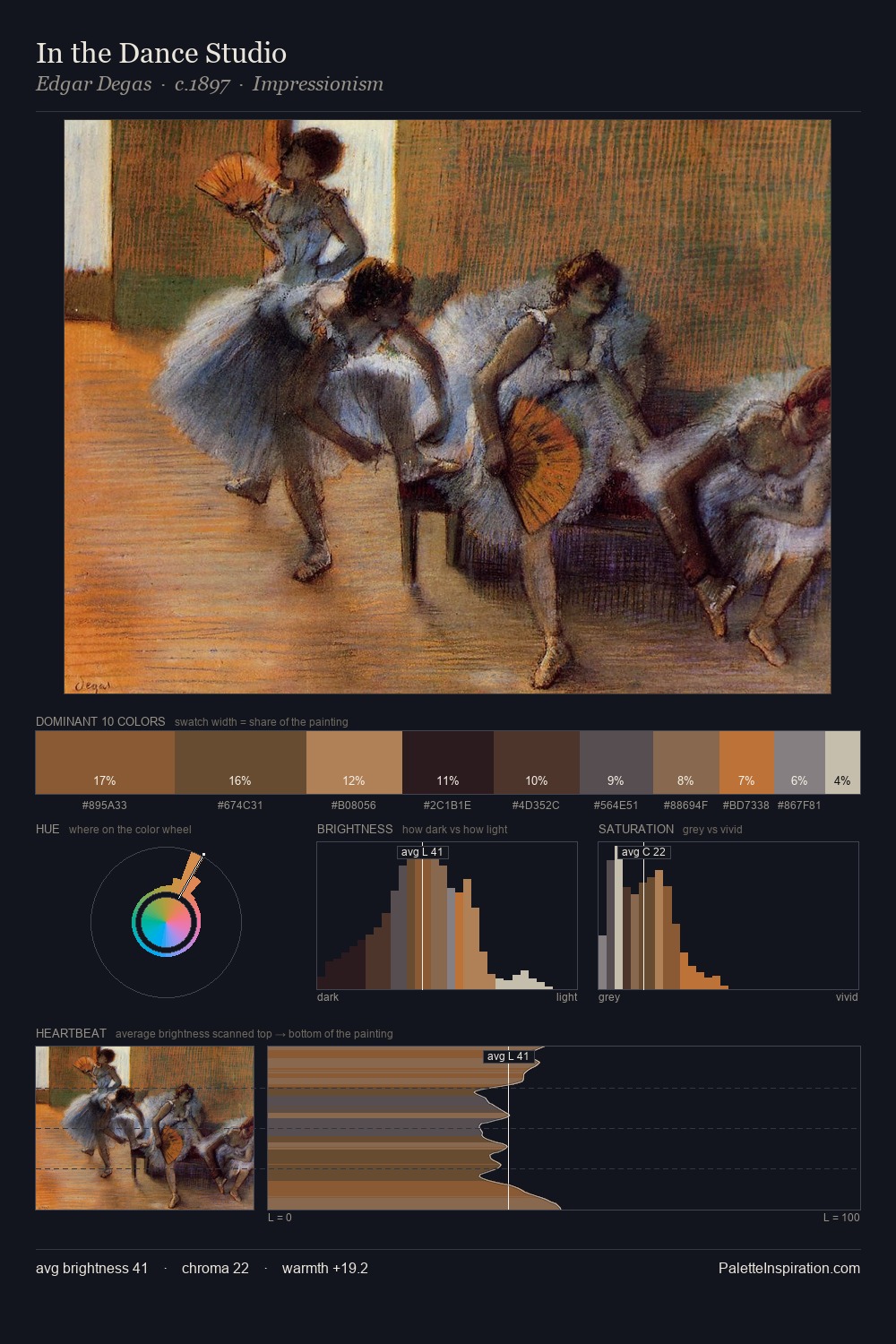This screenshot has width=896, height=1344.
Task: Click "grey vs vivid" caption
Action: (x=712, y=830)
